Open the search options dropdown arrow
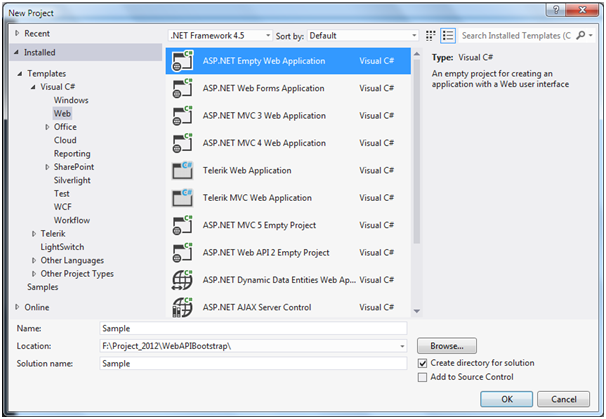This screenshot has width=606, height=419. [591, 36]
